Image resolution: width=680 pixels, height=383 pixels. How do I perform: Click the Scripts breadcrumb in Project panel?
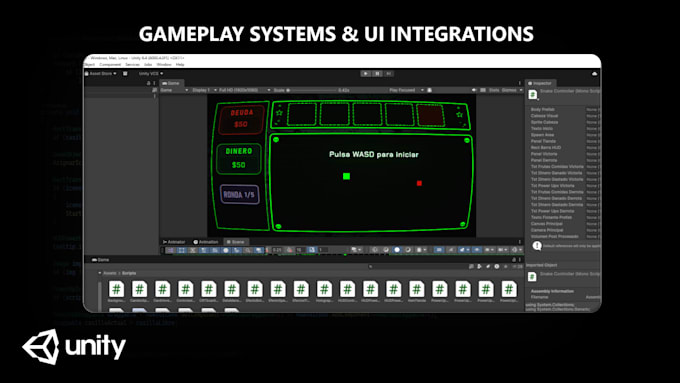pos(129,273)
